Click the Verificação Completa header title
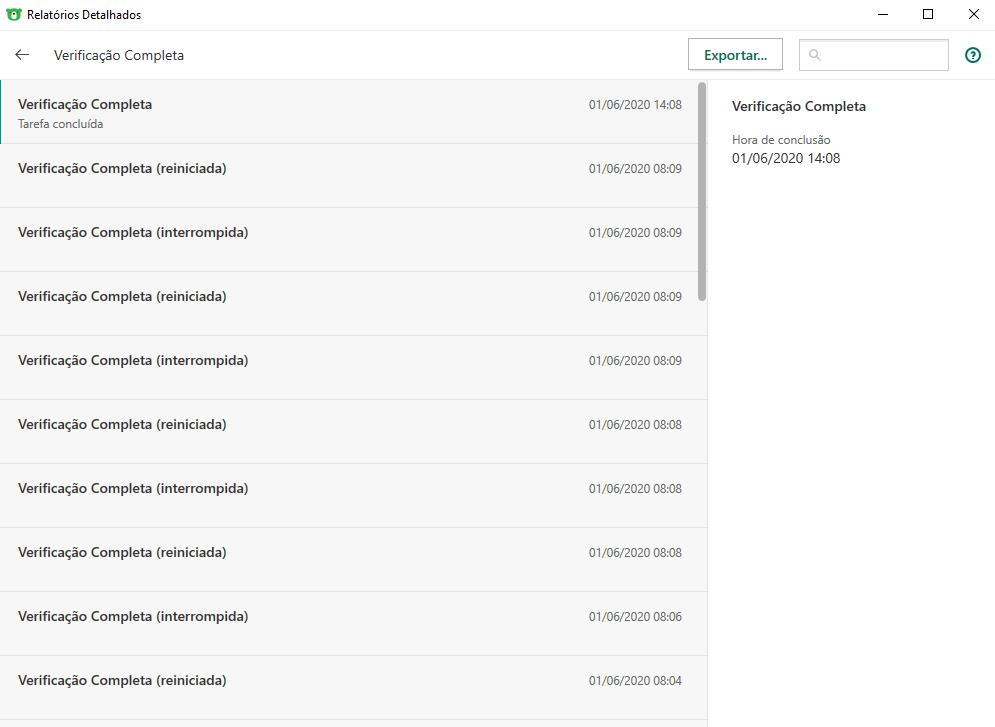 [x=119, y=56]
